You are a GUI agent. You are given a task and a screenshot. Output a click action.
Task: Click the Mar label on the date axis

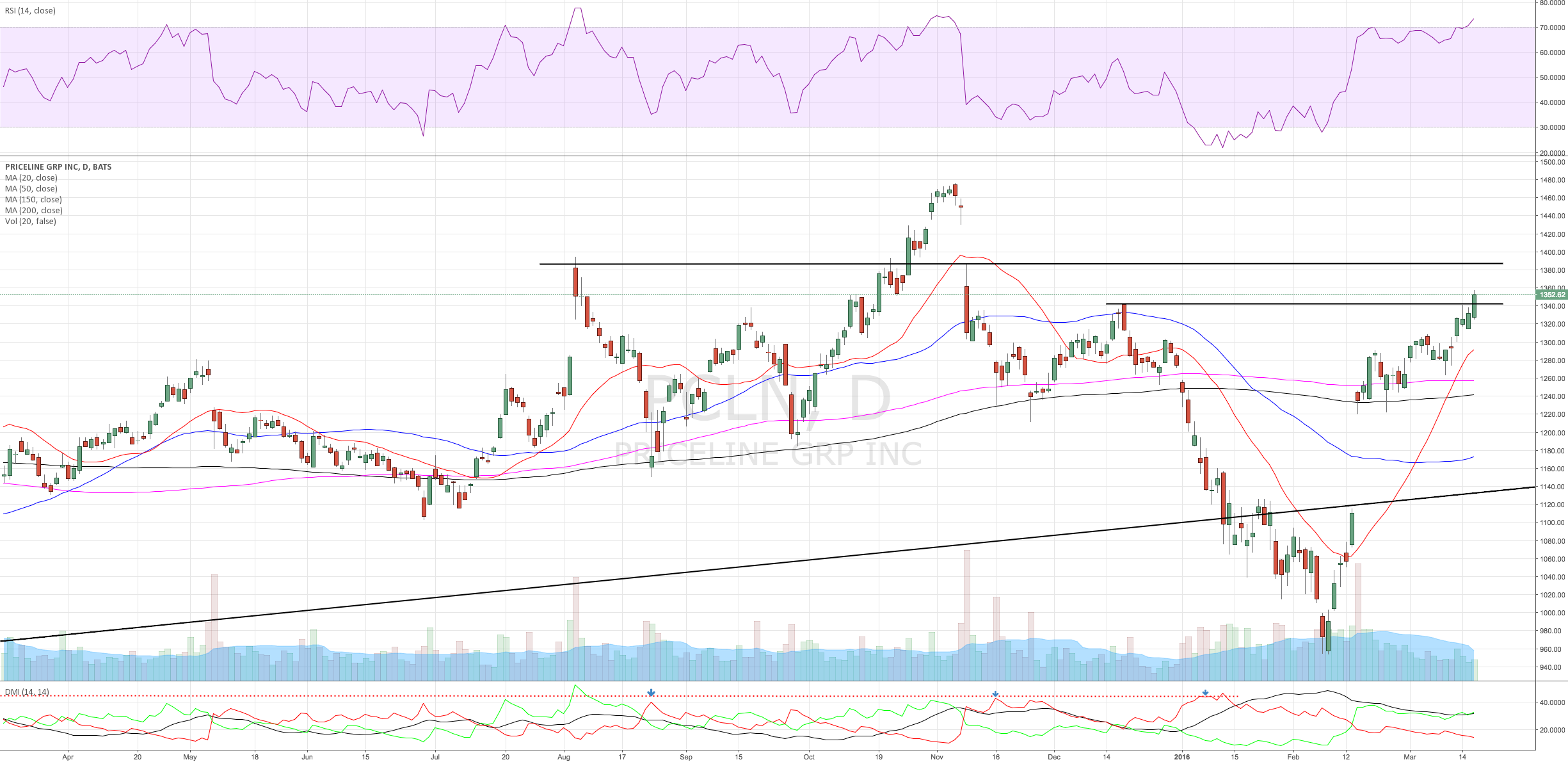click(1410, 757)
